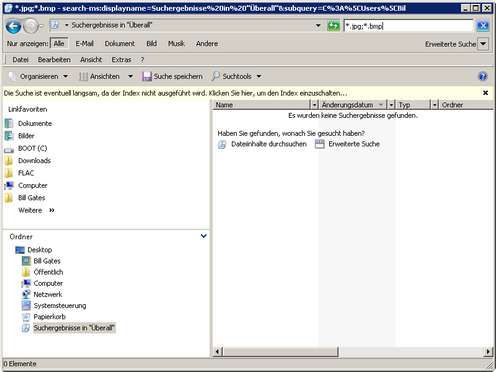The width and height of the screenshot is (496, 372).
Task: Click the Desktop icon in folder tree
Action: 20,250
